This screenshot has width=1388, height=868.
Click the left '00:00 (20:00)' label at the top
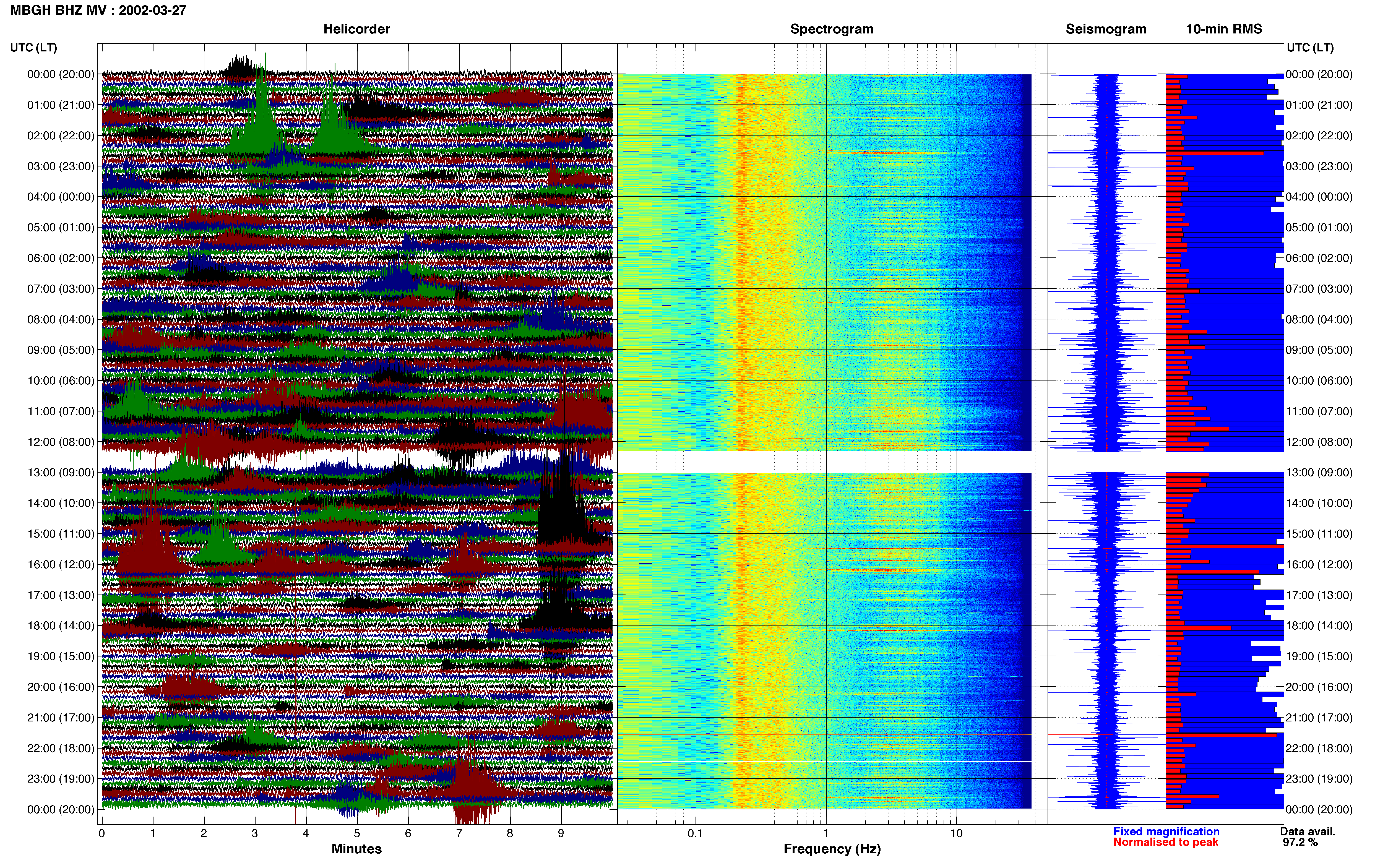click(x=61, y=74)
